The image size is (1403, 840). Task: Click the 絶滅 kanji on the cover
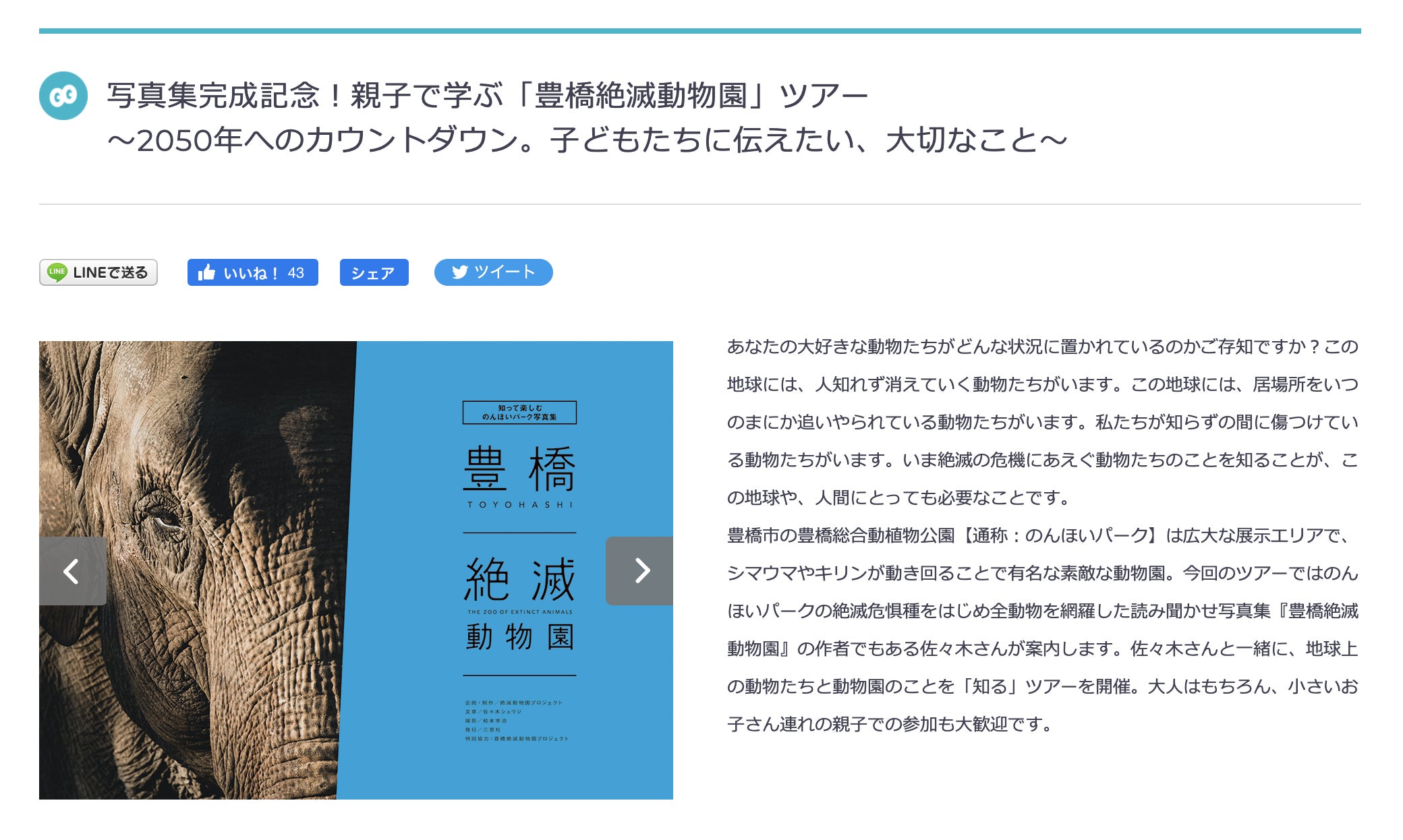tap(519, 580)
